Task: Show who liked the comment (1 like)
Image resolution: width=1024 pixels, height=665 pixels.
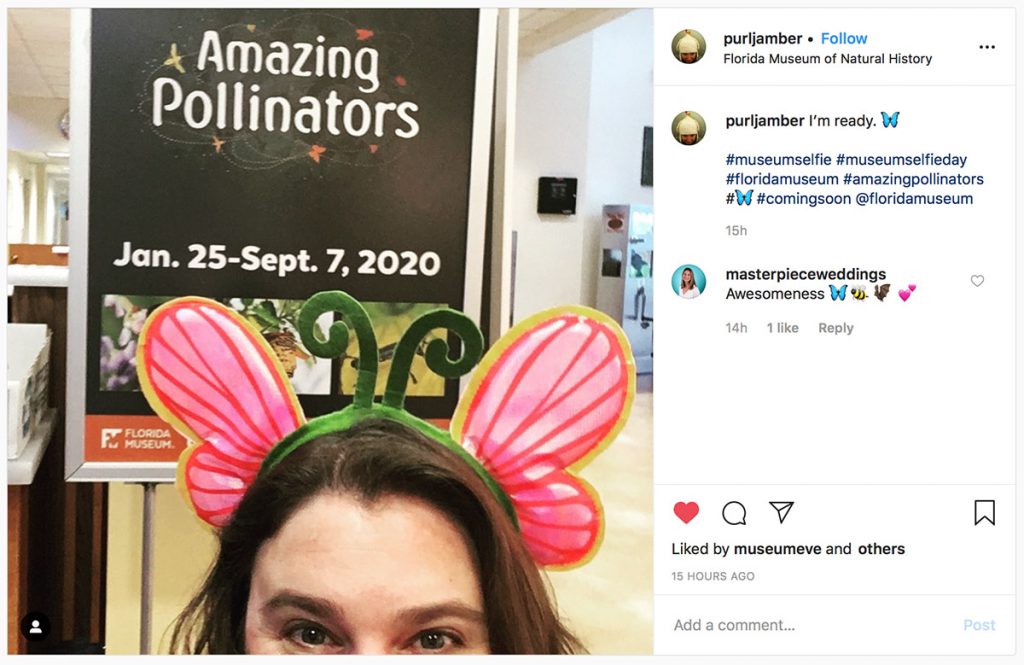Action: 782,328
